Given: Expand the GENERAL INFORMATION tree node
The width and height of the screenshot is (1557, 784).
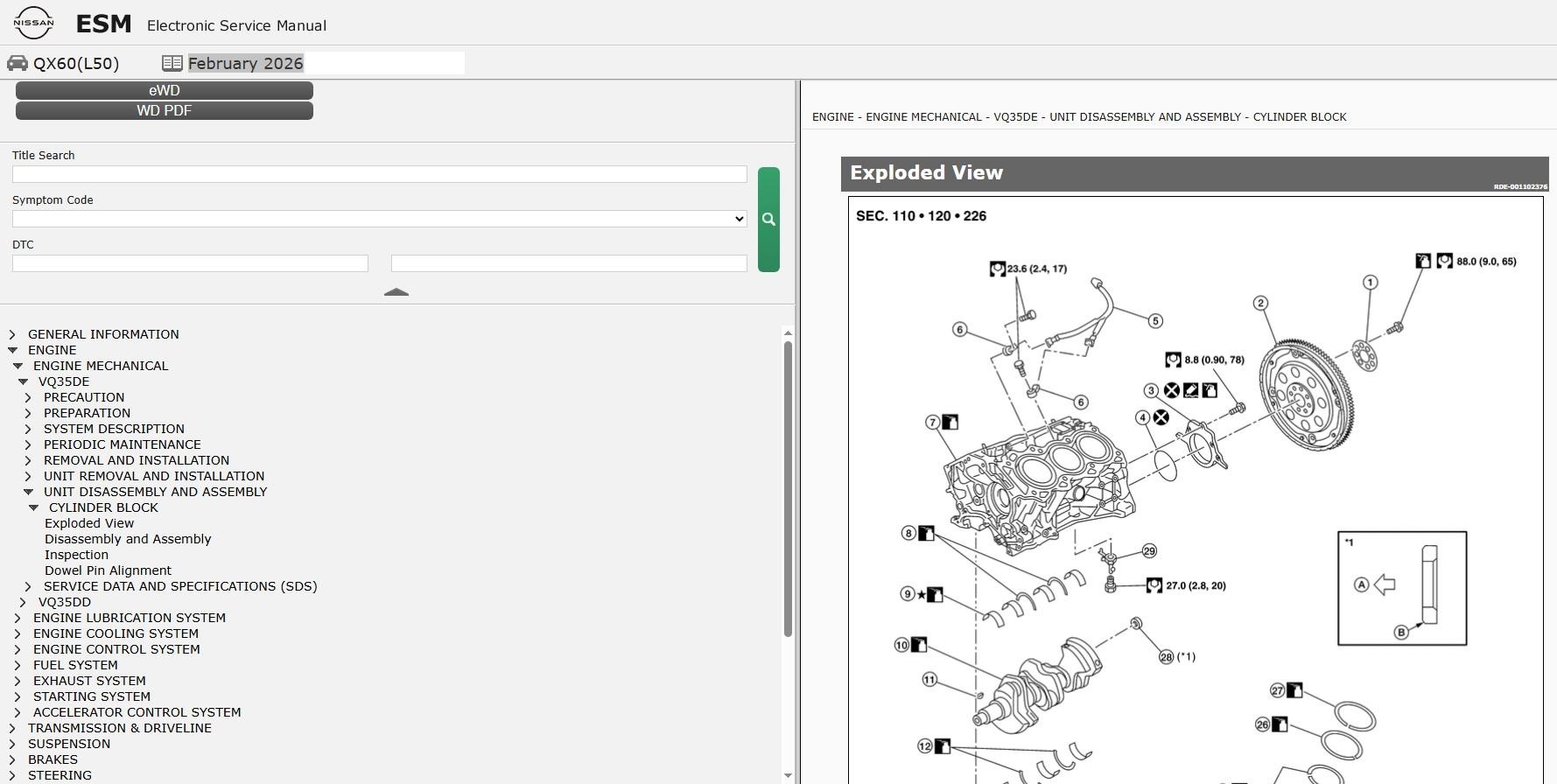Looking at the screenshot, I should click(x=12, y=334).
